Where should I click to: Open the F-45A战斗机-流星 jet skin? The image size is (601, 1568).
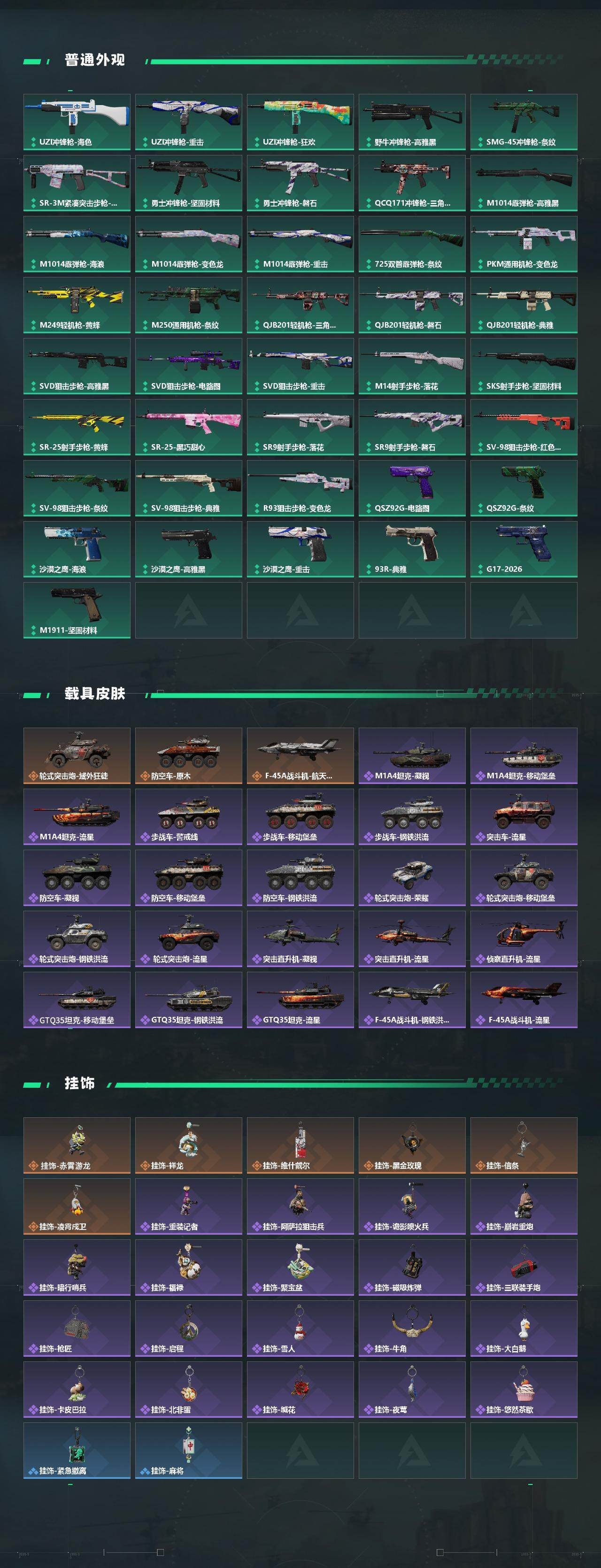(x=524, y=999)
